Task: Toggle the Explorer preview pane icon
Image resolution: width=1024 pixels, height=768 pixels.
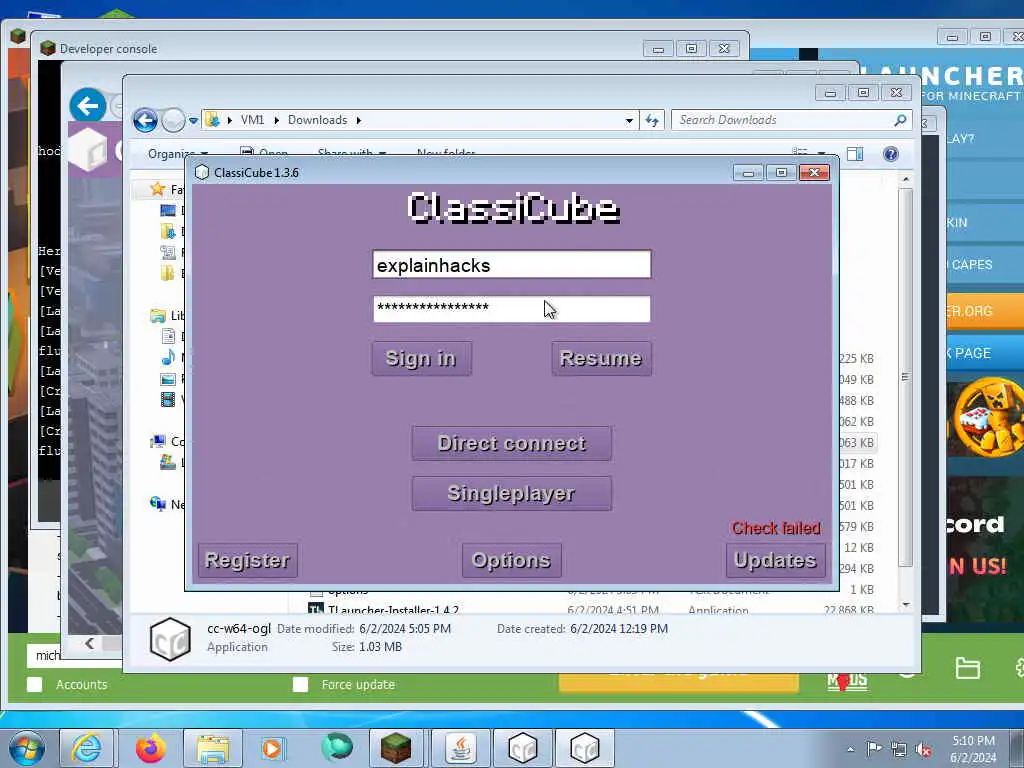Action: point(855,154)
